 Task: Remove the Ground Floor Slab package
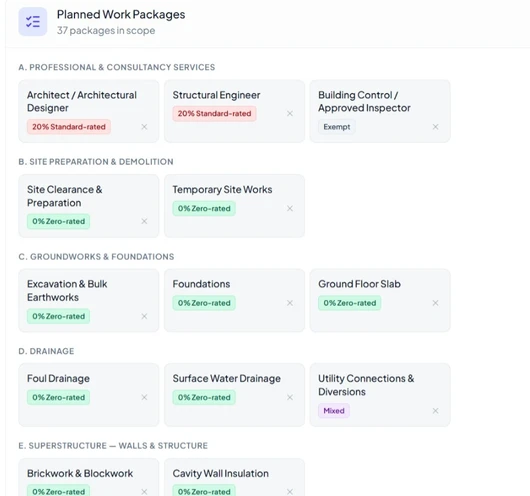point(435,303)
